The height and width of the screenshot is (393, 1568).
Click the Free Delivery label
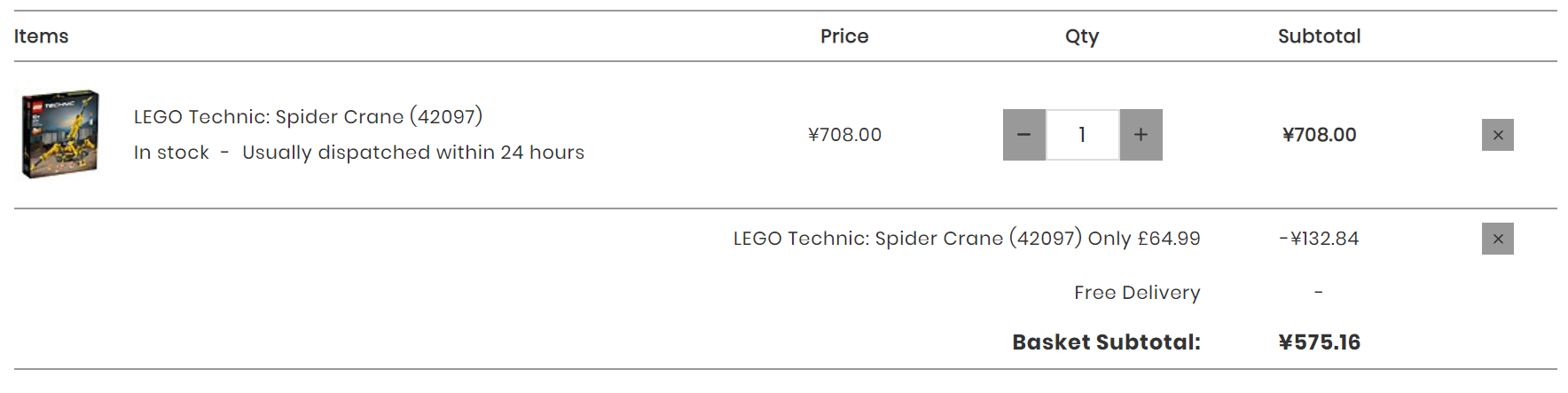coord(1137,293)
